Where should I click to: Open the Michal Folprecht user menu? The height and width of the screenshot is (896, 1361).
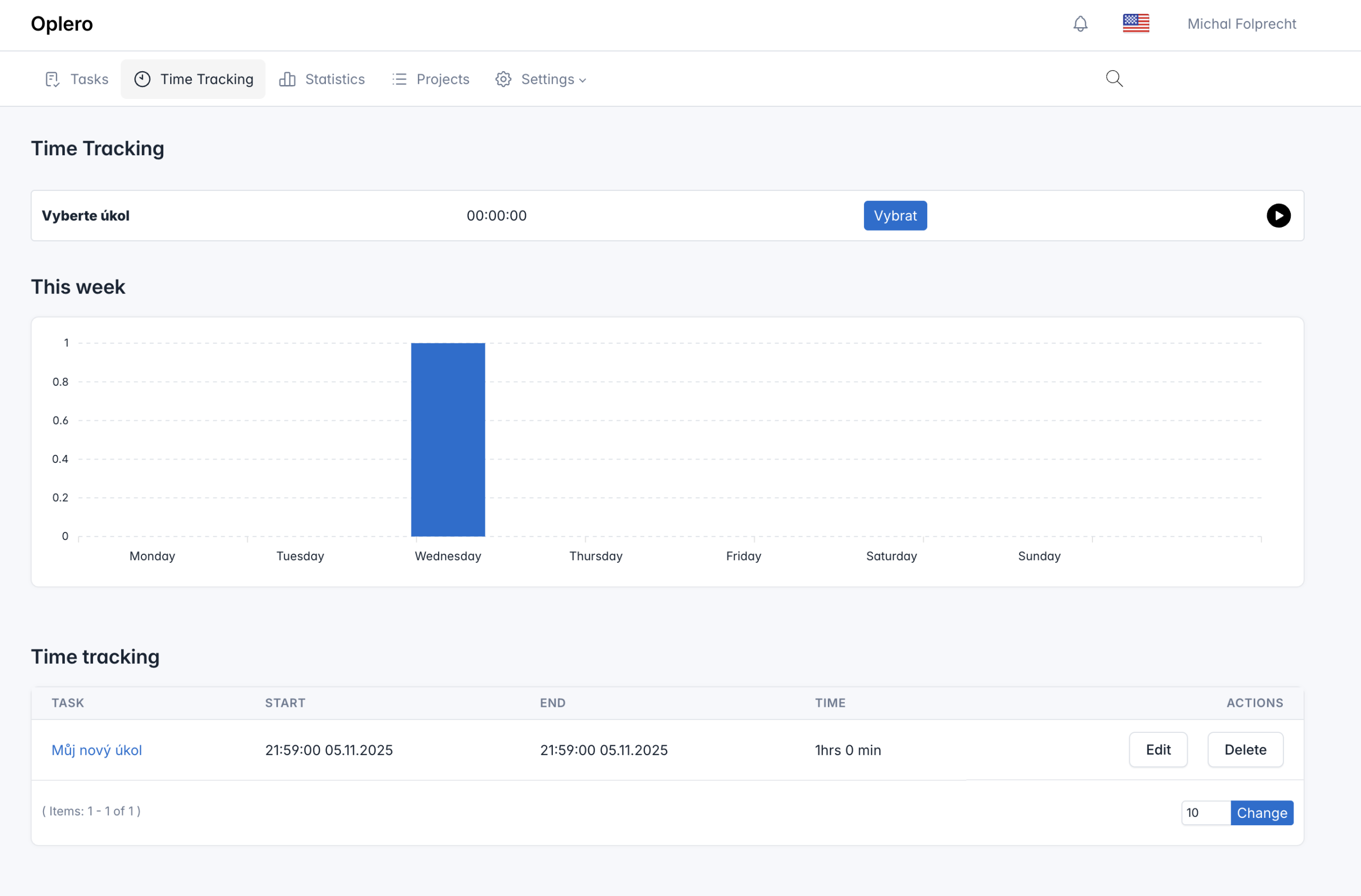(x=1241, y=24)
